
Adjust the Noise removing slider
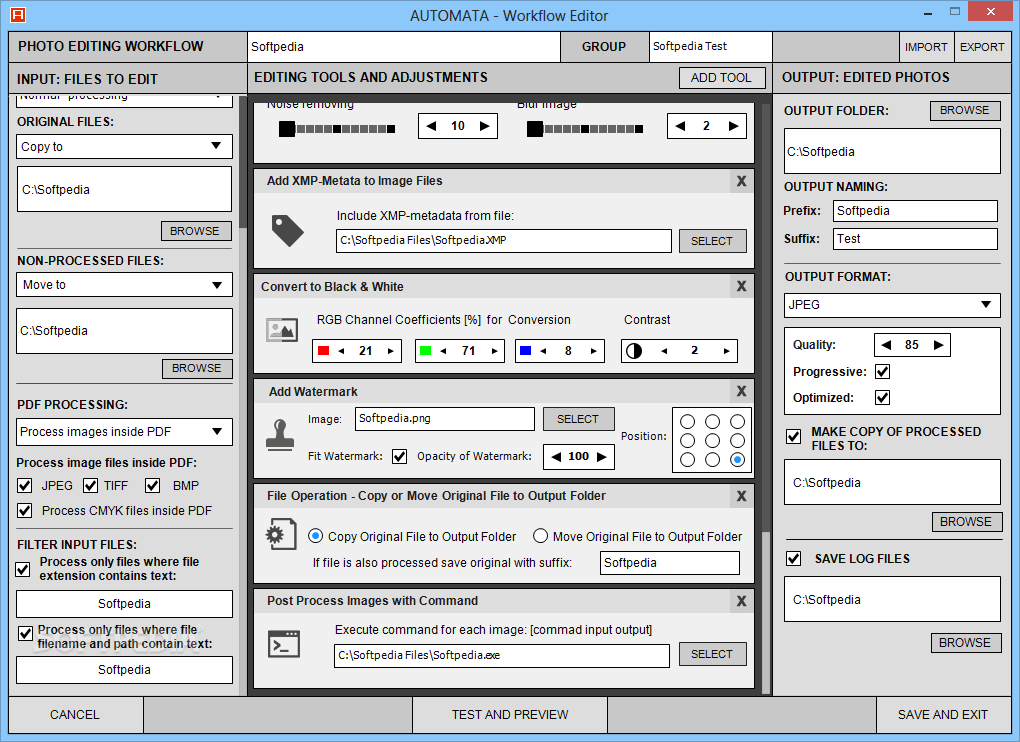(336, 129)
